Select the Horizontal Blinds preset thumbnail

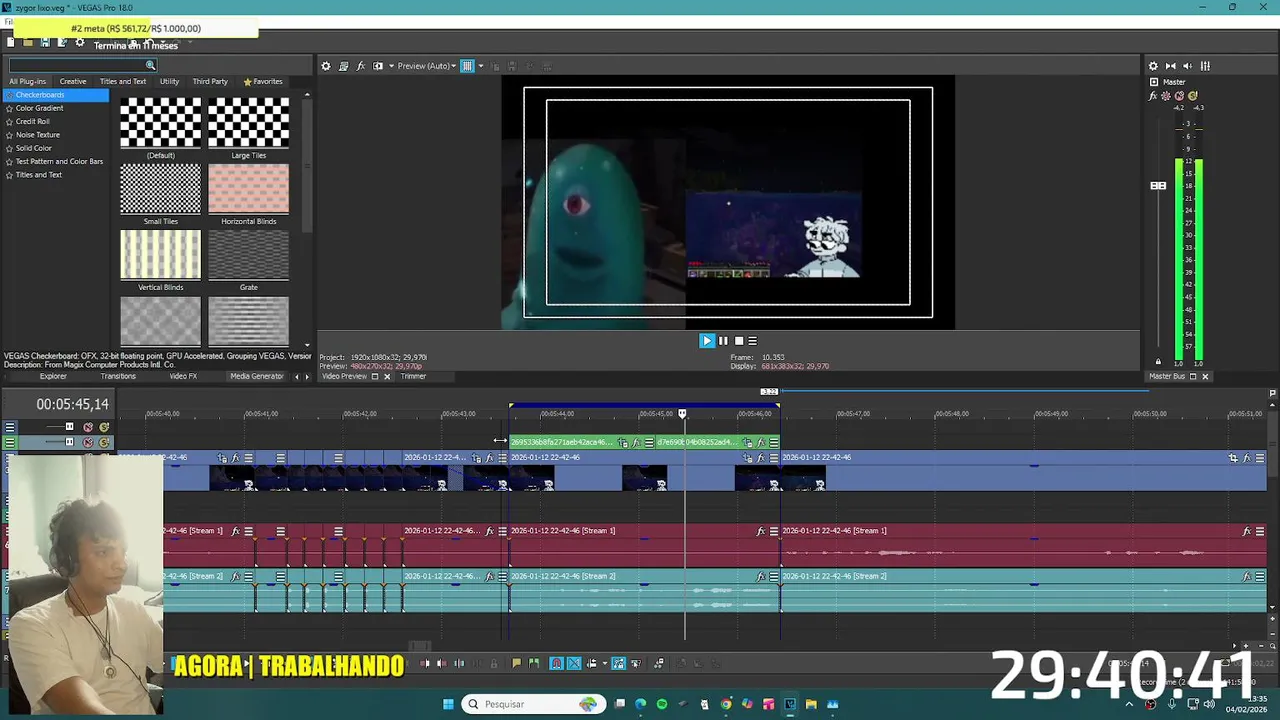pos(248,189)
